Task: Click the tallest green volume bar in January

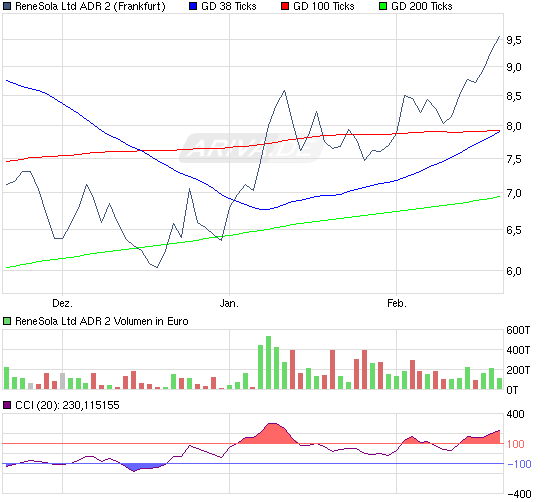Action: (x=269, y=363)
